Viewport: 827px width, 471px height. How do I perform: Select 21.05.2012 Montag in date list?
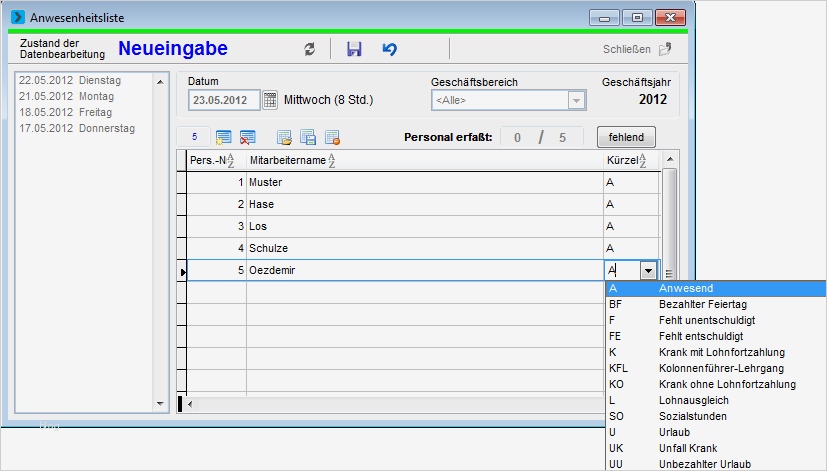(x=66, y=96)
